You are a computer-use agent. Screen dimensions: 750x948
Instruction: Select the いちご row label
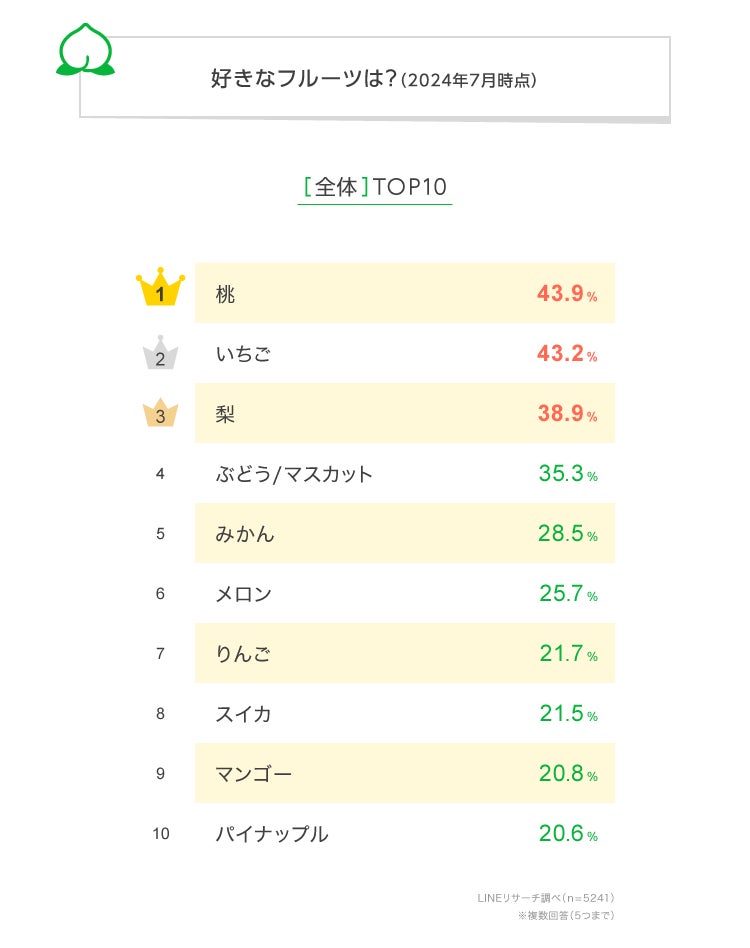pyautogui.click(x=243, y=354)
